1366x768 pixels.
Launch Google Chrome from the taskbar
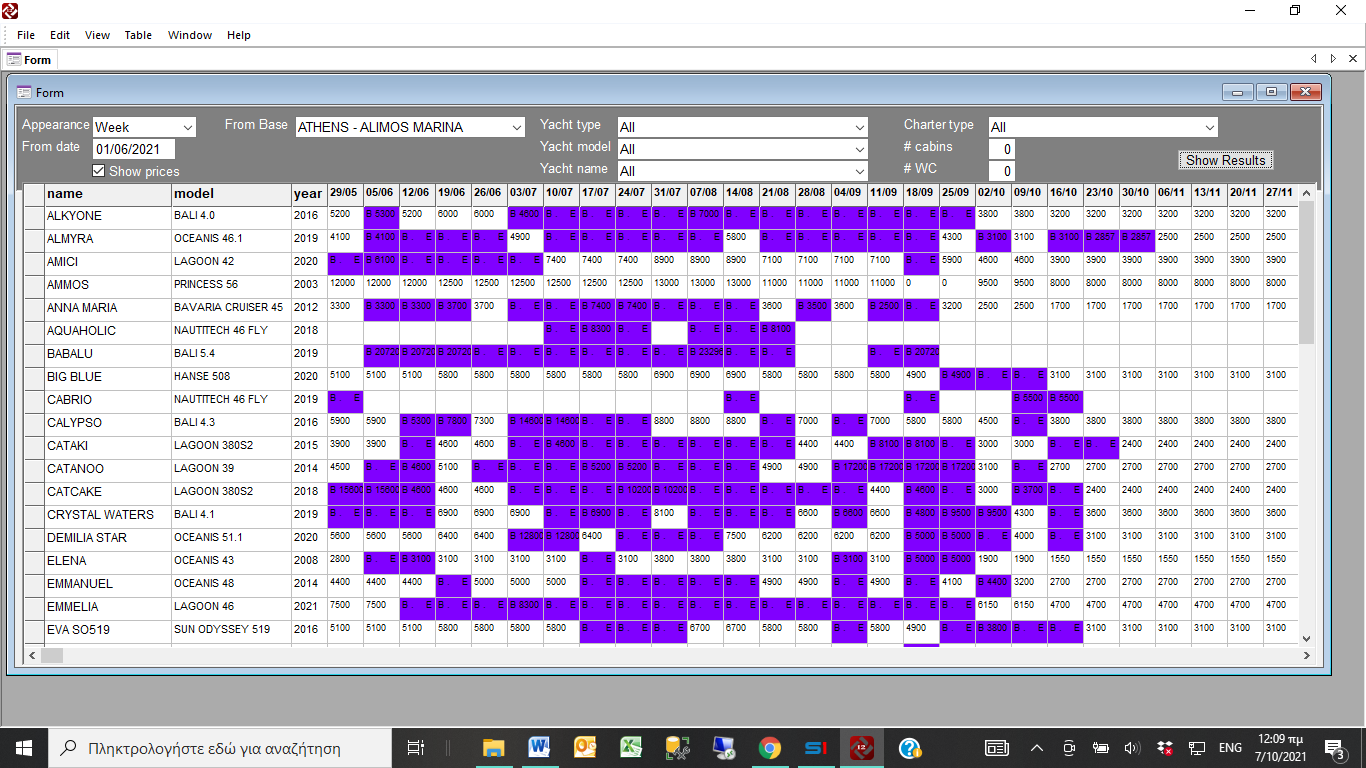pyautogui.click(x=769, y=747)
